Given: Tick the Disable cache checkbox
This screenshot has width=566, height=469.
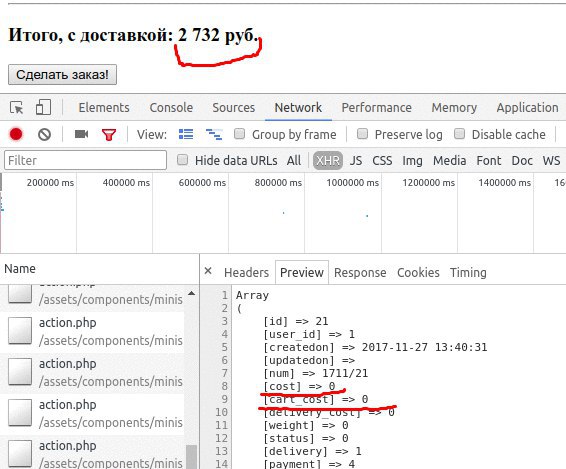Looking at the screenshot, I should (x=459, y=134).
